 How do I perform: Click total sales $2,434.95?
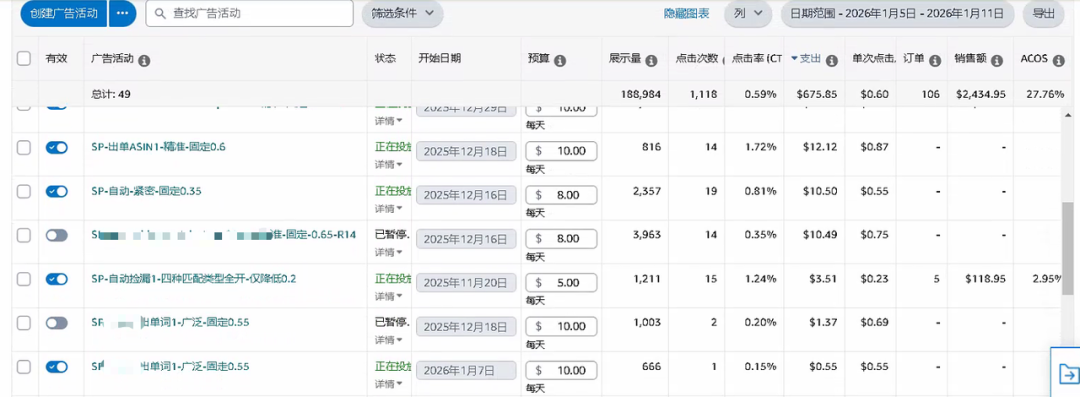982,94
